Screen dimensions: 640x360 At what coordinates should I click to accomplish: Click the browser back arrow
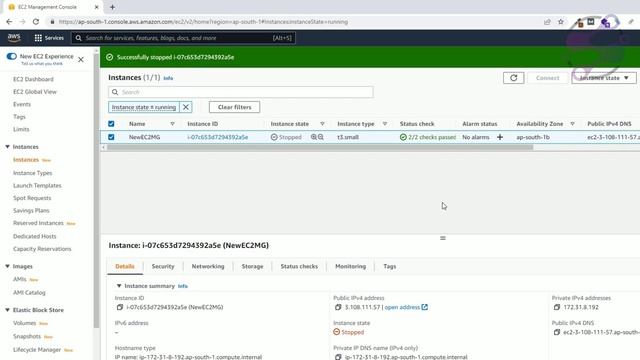(9, 22)
